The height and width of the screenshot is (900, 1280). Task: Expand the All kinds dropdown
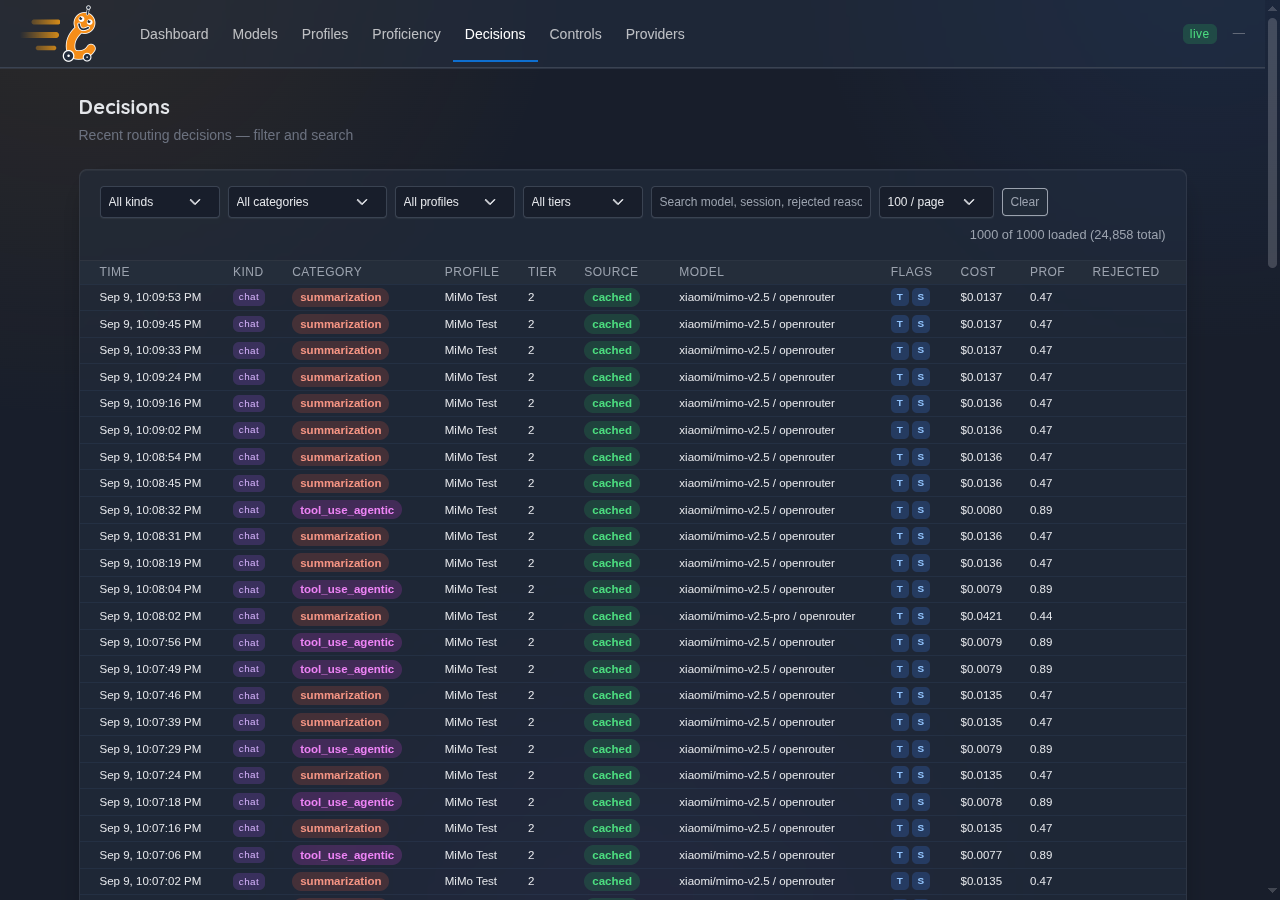click(160, 202)
